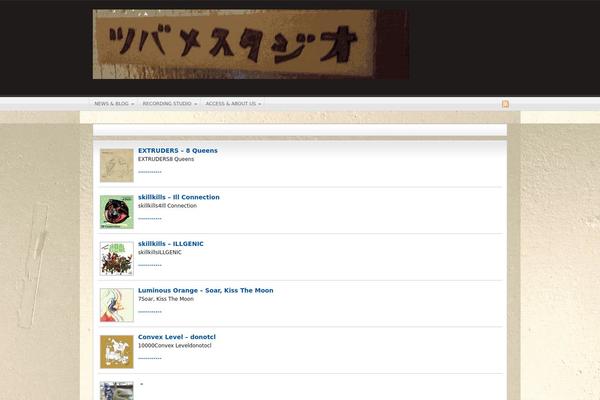Click the ILLGENIC album cover thumbnail
Screen dimensions: 600x400
coord(117,259)
